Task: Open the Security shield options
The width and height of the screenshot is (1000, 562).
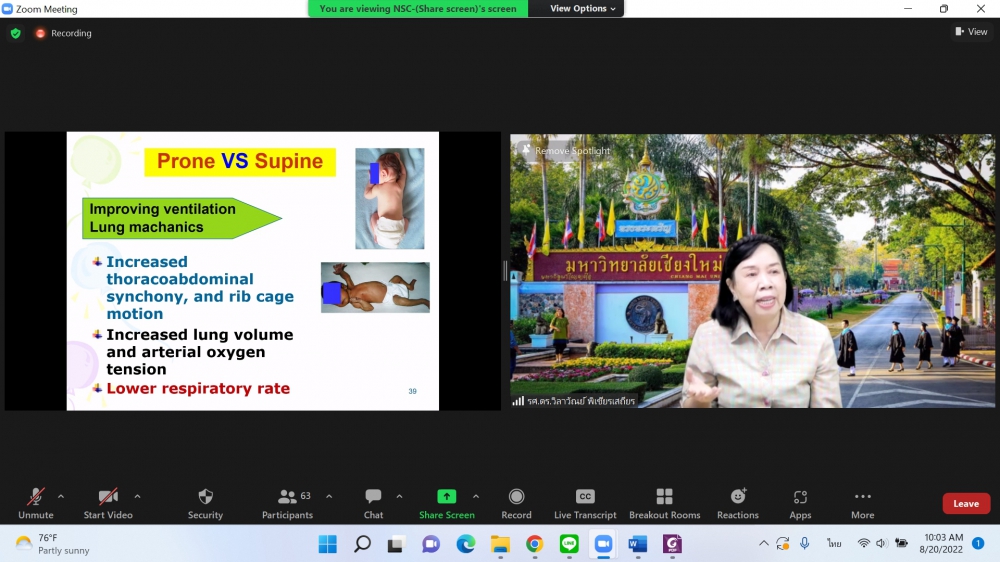Action: (x=205, y=503)
